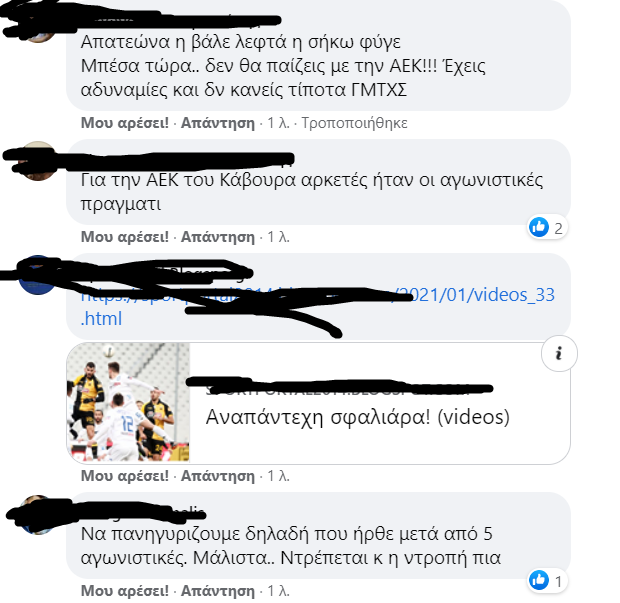Click the '1 λ.' timestamp of last comment

[x=278, y=591]
